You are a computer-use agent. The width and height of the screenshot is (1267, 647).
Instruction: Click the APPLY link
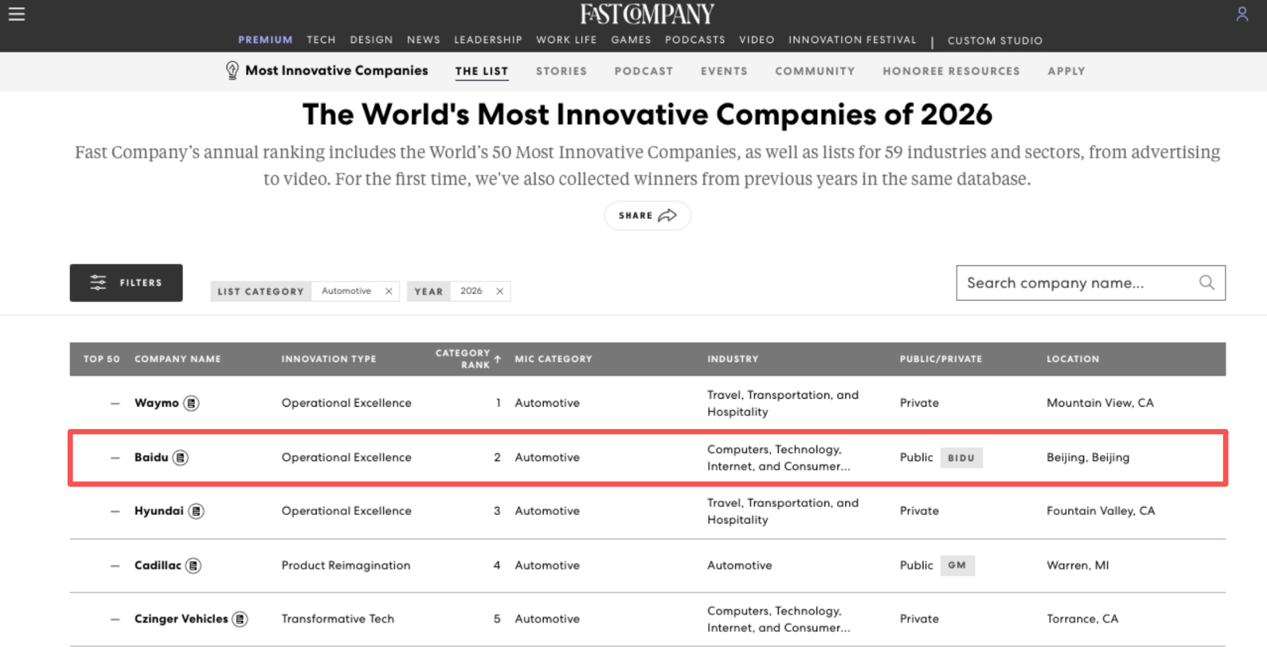pyautogui.click(x=1066, y=71)
